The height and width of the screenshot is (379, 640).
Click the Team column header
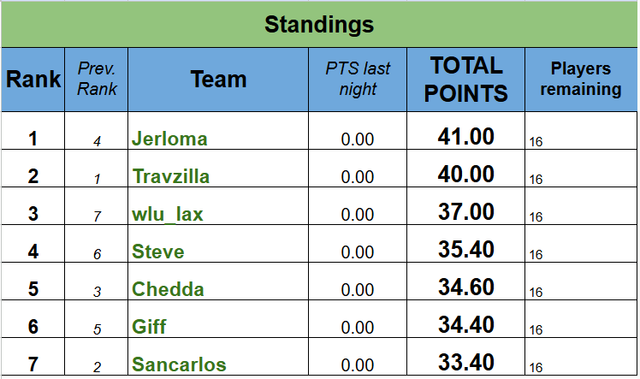tap(218, 79)
